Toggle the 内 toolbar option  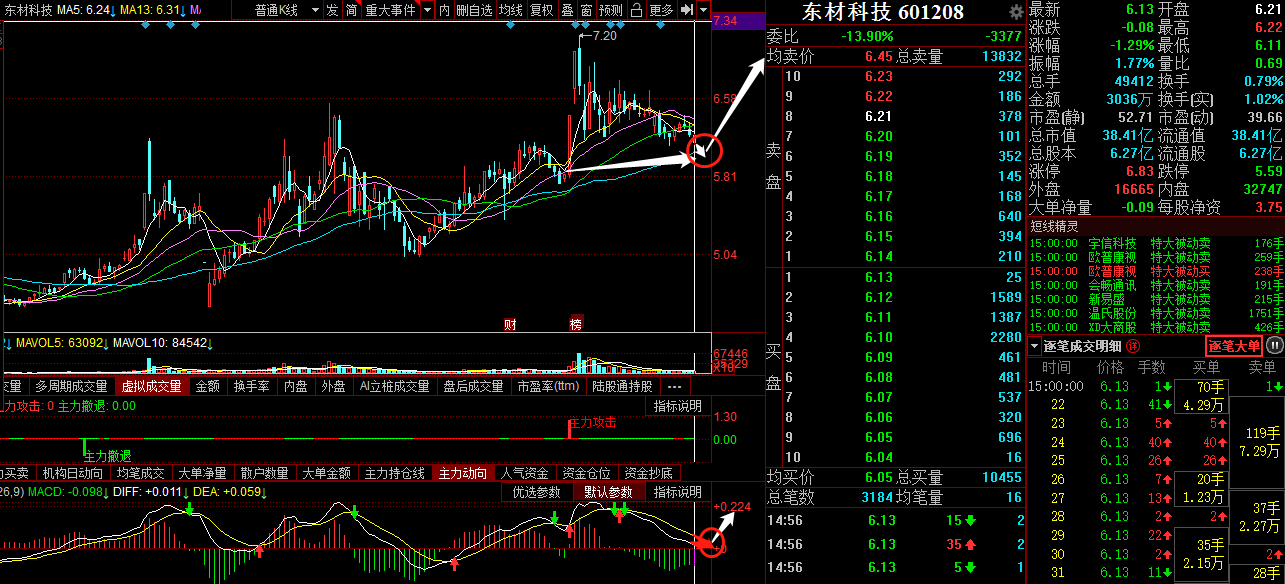[x=444, y=10]
